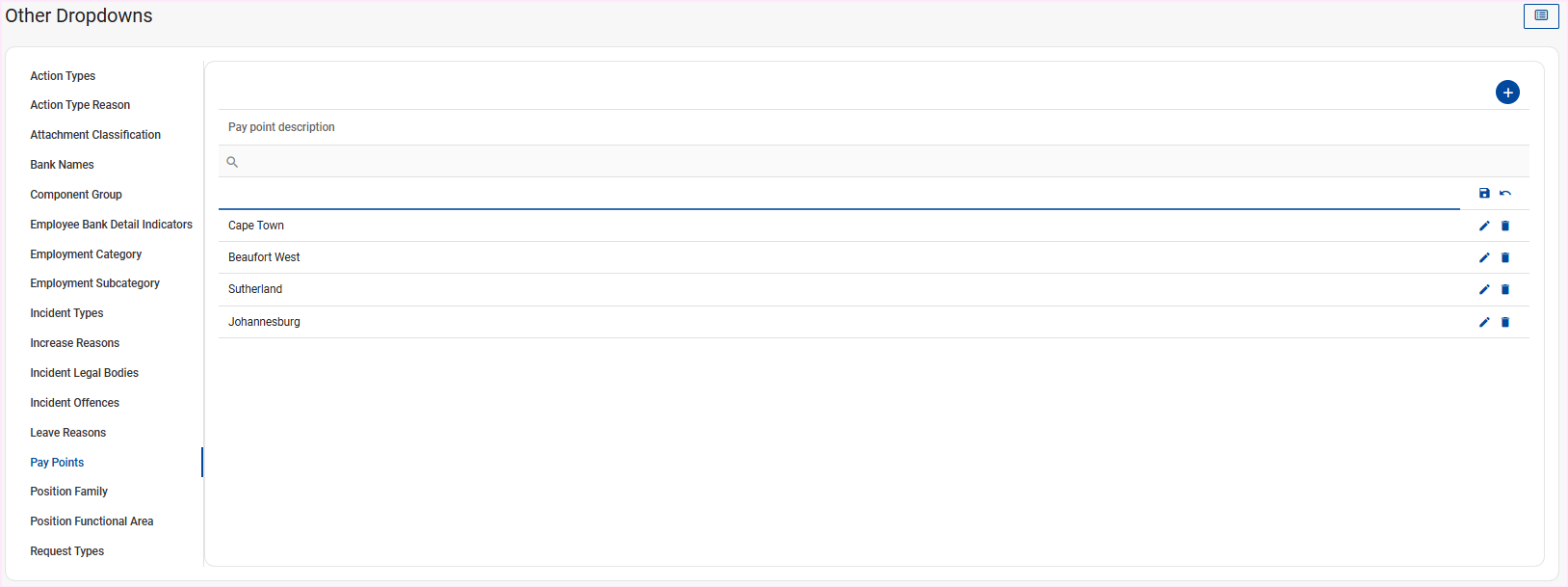Click the pay point search filter field
The image size is (1568, 587).
(x=867, y=162)
